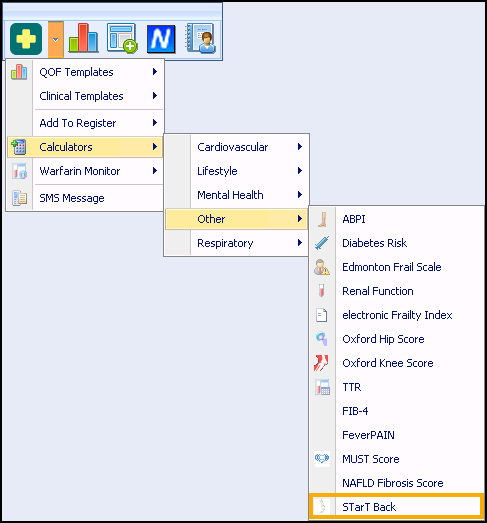The image size is (487, 523).
Task: Launch the Diabetes Risk calculator
Action: (x=396, y=243)
